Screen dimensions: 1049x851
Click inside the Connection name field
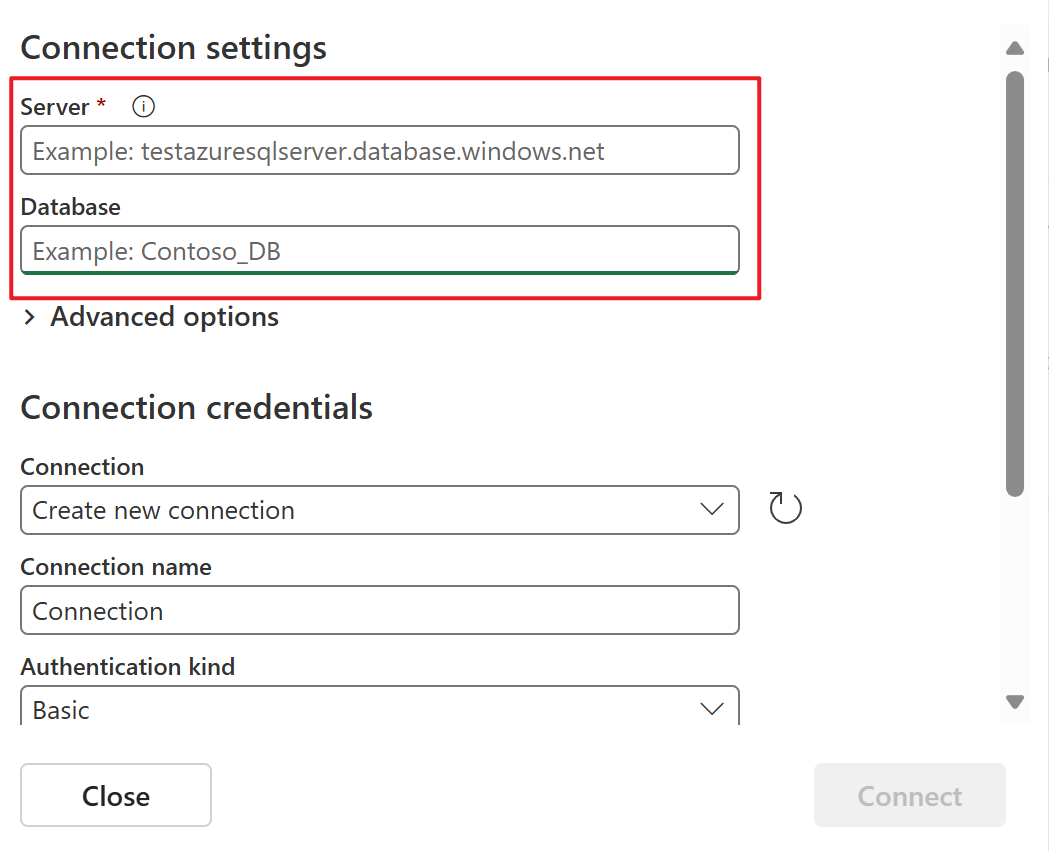380,610
